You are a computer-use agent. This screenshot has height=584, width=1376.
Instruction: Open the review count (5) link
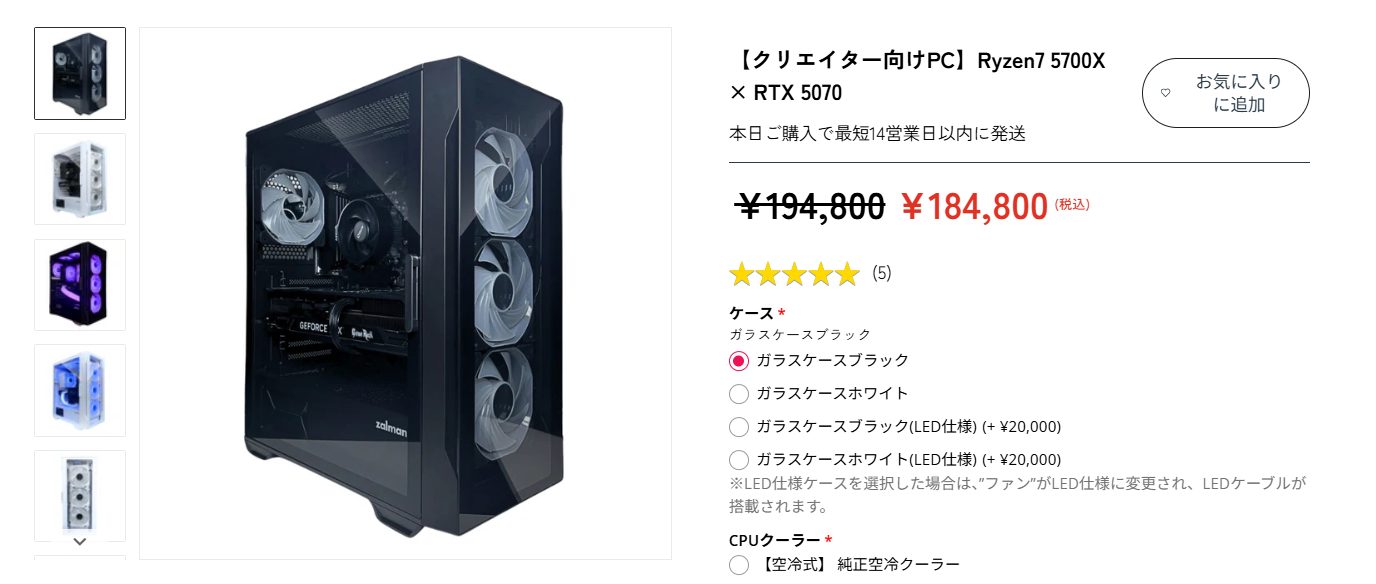tap(881, 273)
